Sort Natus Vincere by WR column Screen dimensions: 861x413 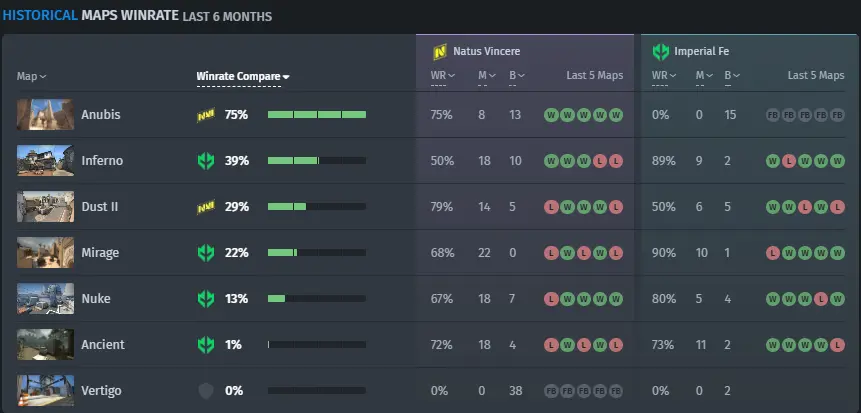click(x=443, y=75)
